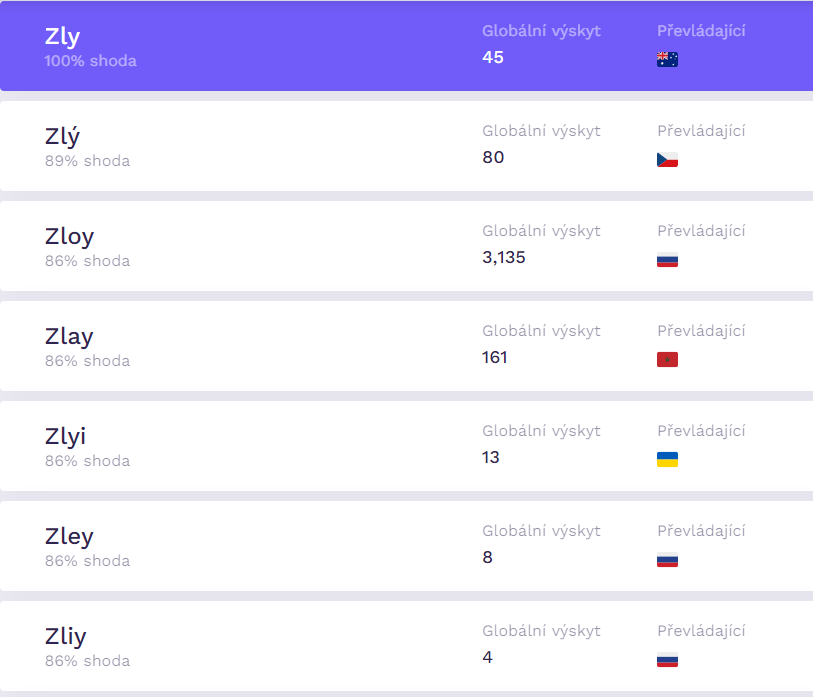Click Globální výskyt label in the Zliy row

(x=541, y=631)
